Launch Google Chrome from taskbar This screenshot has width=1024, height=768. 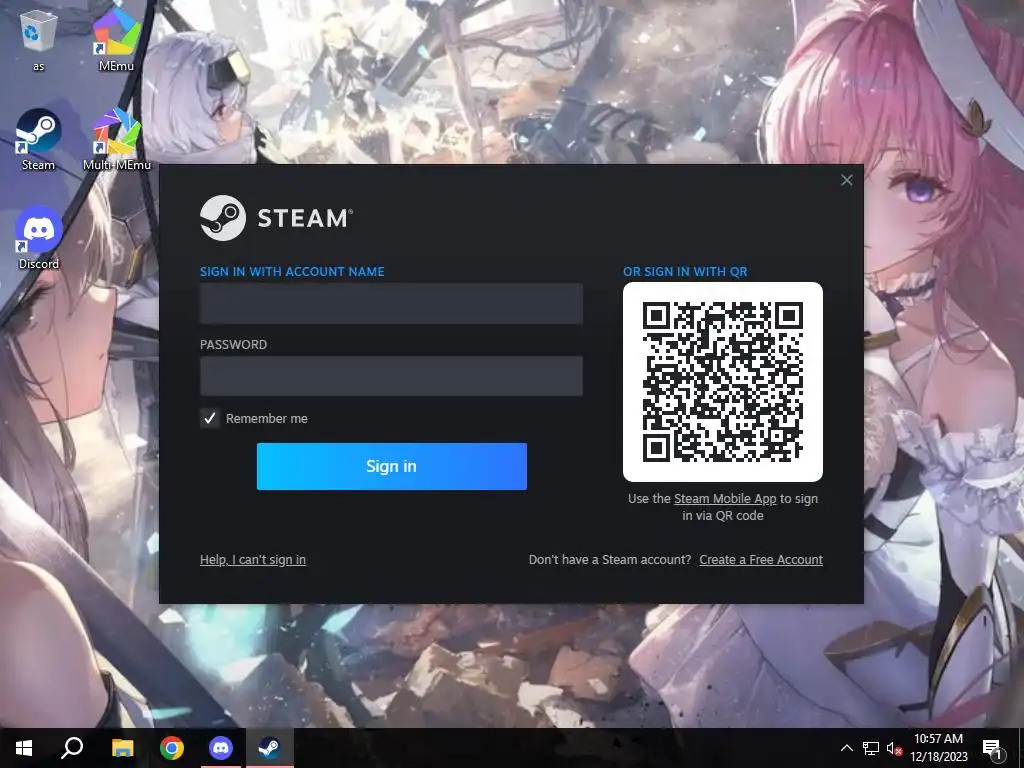[172, 748]
